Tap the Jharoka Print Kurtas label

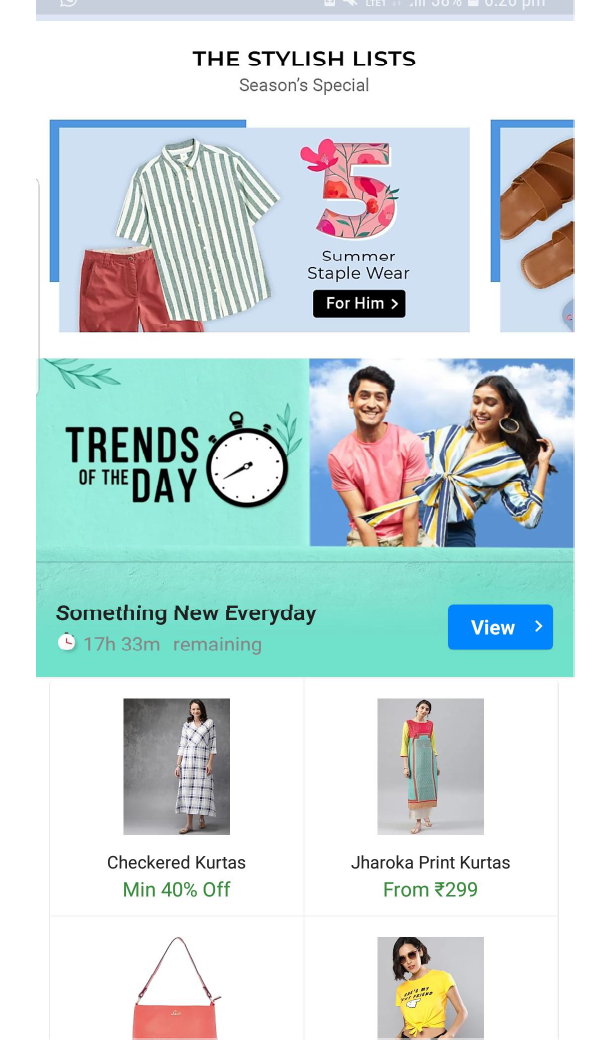tap(431, 862)
